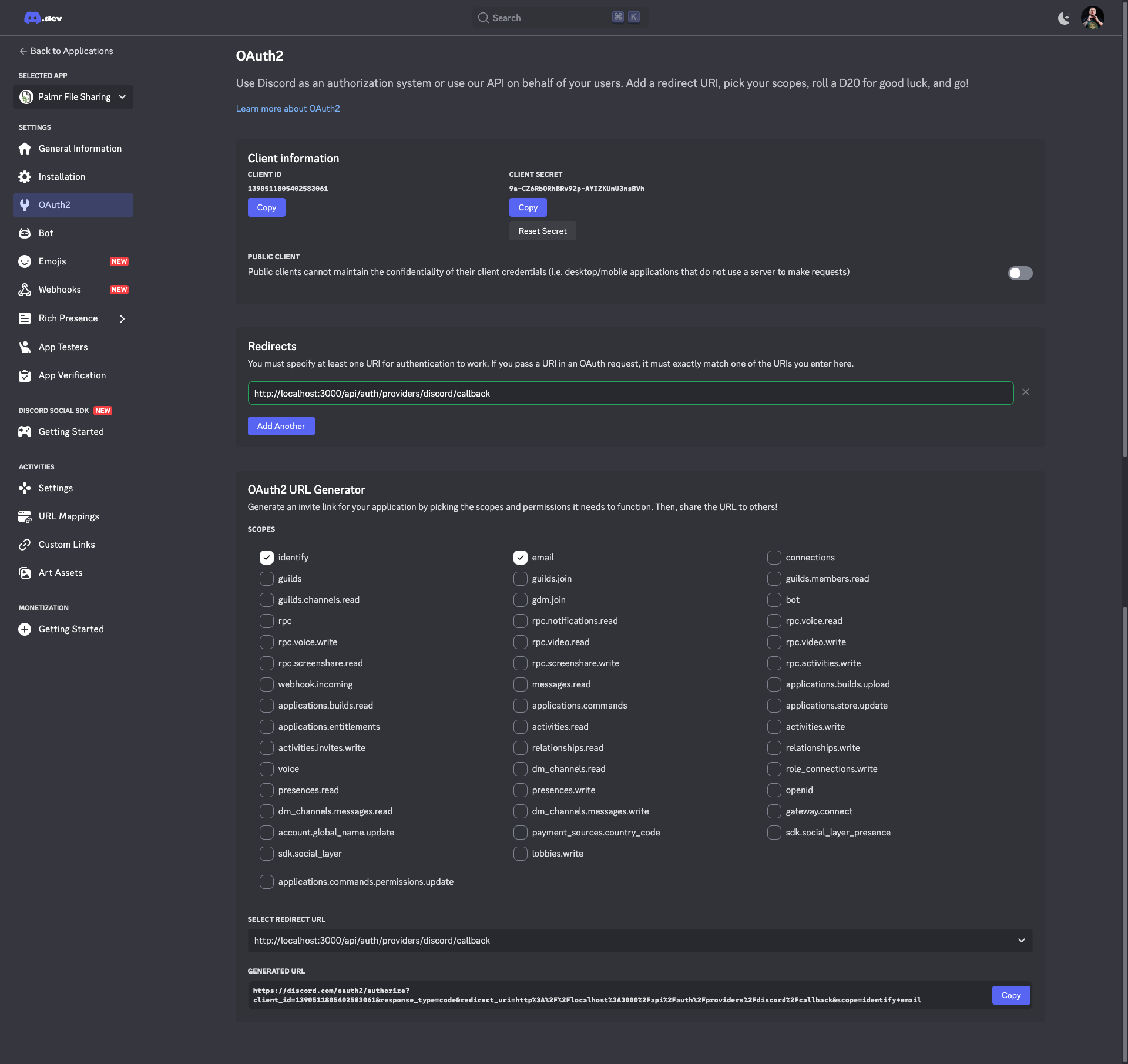Click the App Verification clipboard icon

(x=25, y=375)
